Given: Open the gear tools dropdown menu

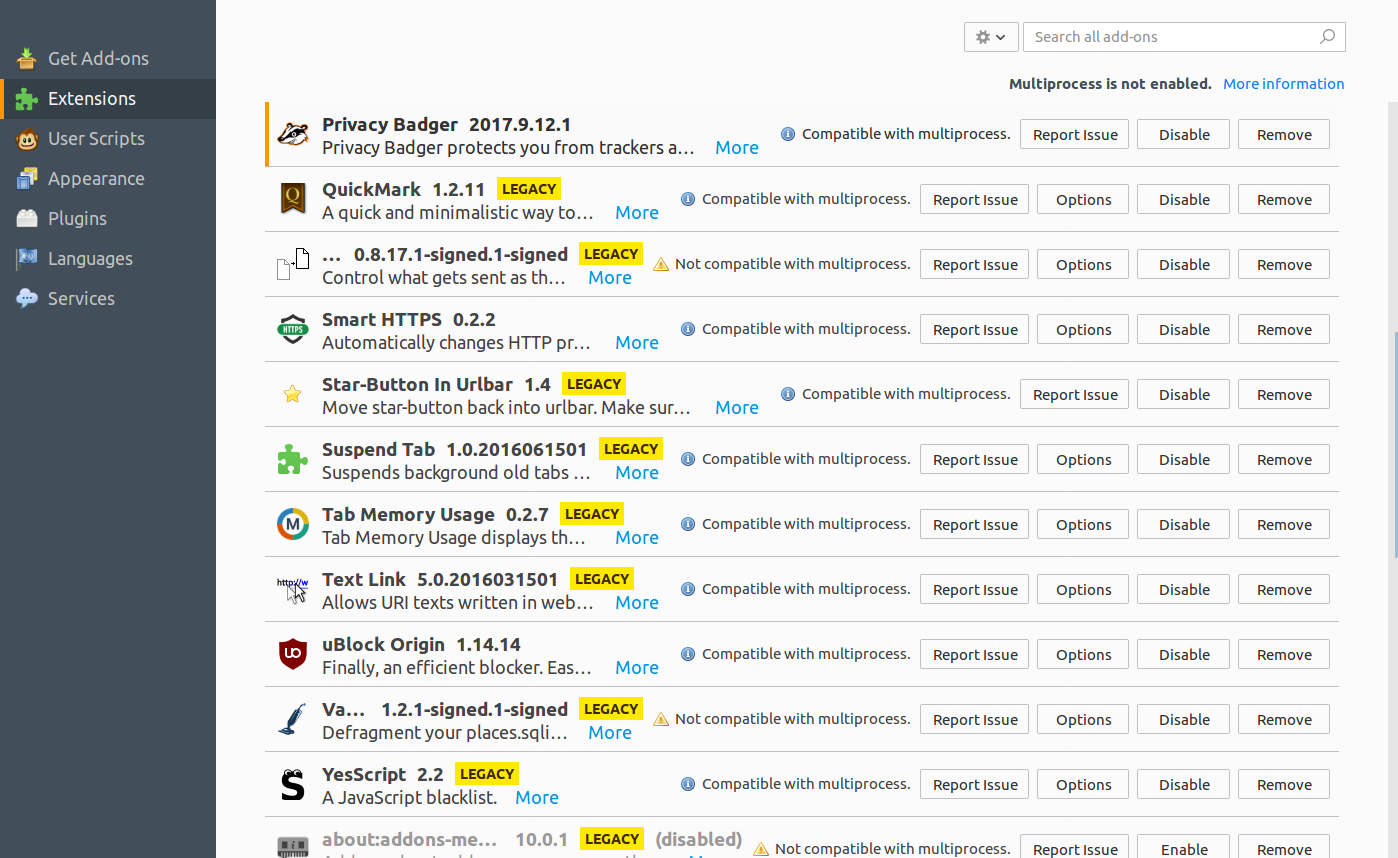Looking at the screenshot, I should [x=991, y=37].
